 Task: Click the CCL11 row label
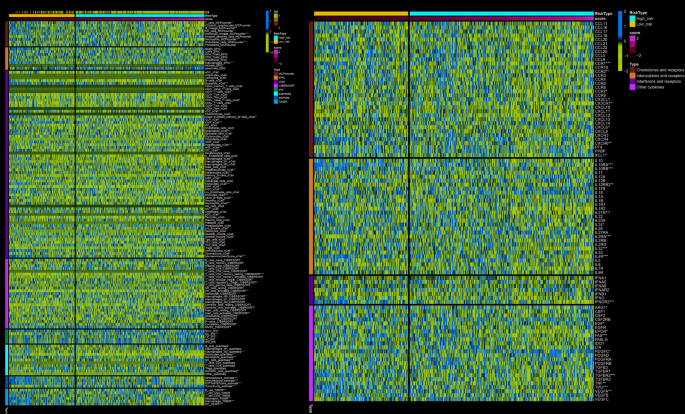[x=601, y=24]
